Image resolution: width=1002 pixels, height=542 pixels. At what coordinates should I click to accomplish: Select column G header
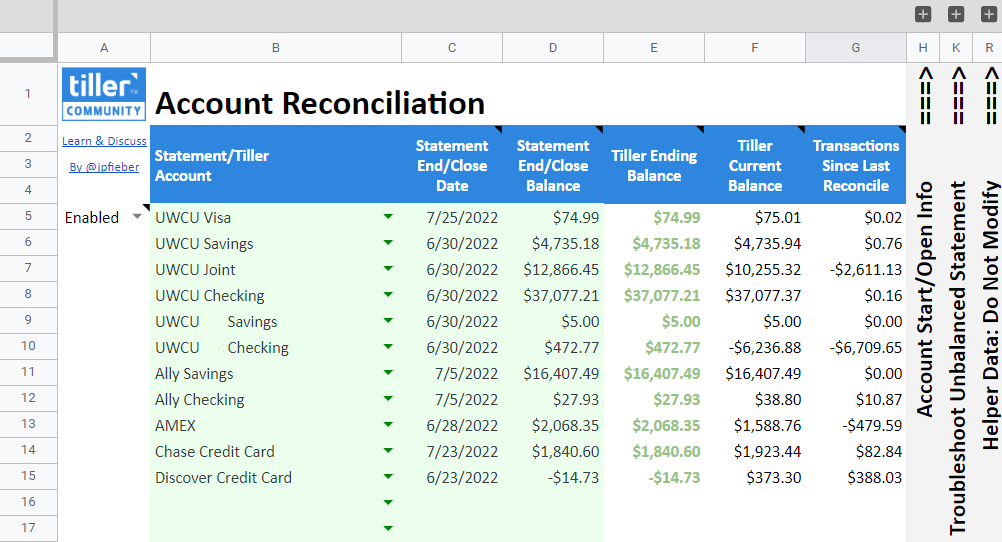point(856,48)
